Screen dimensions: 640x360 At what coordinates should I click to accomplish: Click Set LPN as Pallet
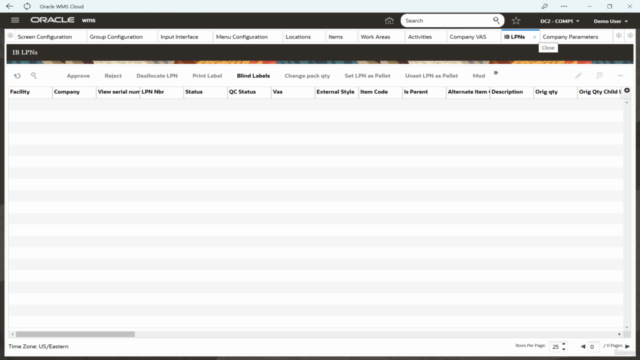[x=367, y=76]
